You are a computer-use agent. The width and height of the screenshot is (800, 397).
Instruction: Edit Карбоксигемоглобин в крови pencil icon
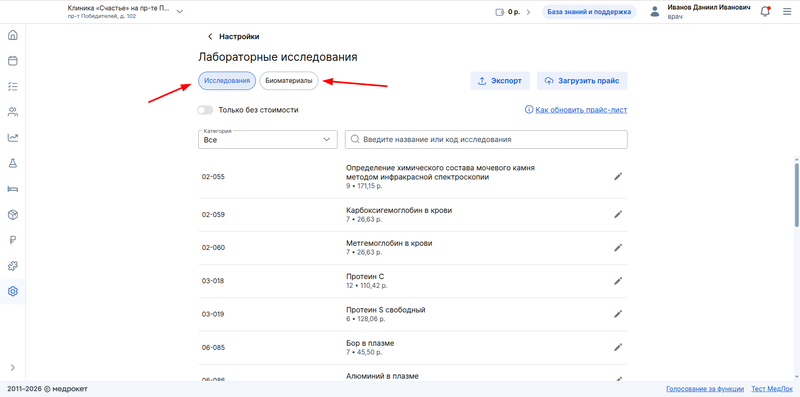coord(618,214)
